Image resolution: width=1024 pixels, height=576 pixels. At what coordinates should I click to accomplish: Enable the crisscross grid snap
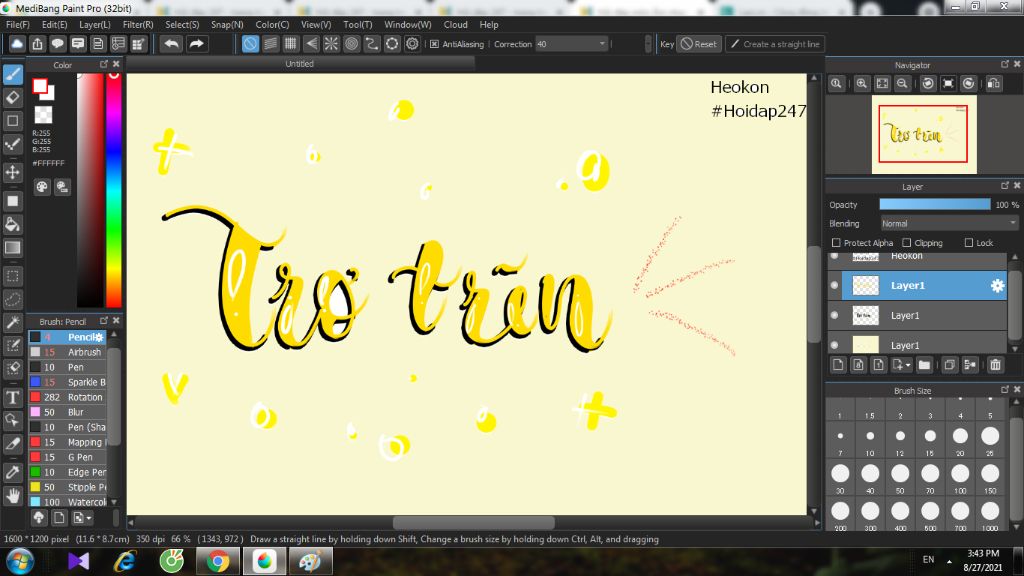click(x=291, y=44)
